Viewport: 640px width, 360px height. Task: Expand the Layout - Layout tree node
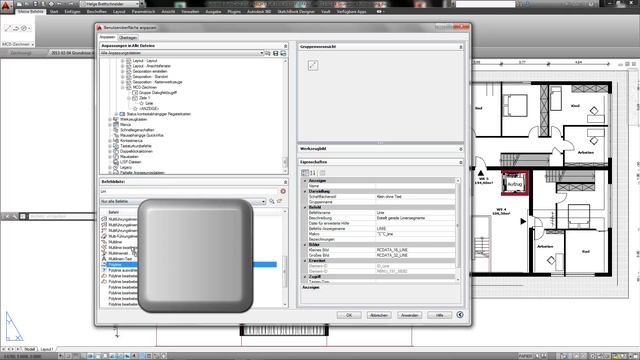pos(122,60)
